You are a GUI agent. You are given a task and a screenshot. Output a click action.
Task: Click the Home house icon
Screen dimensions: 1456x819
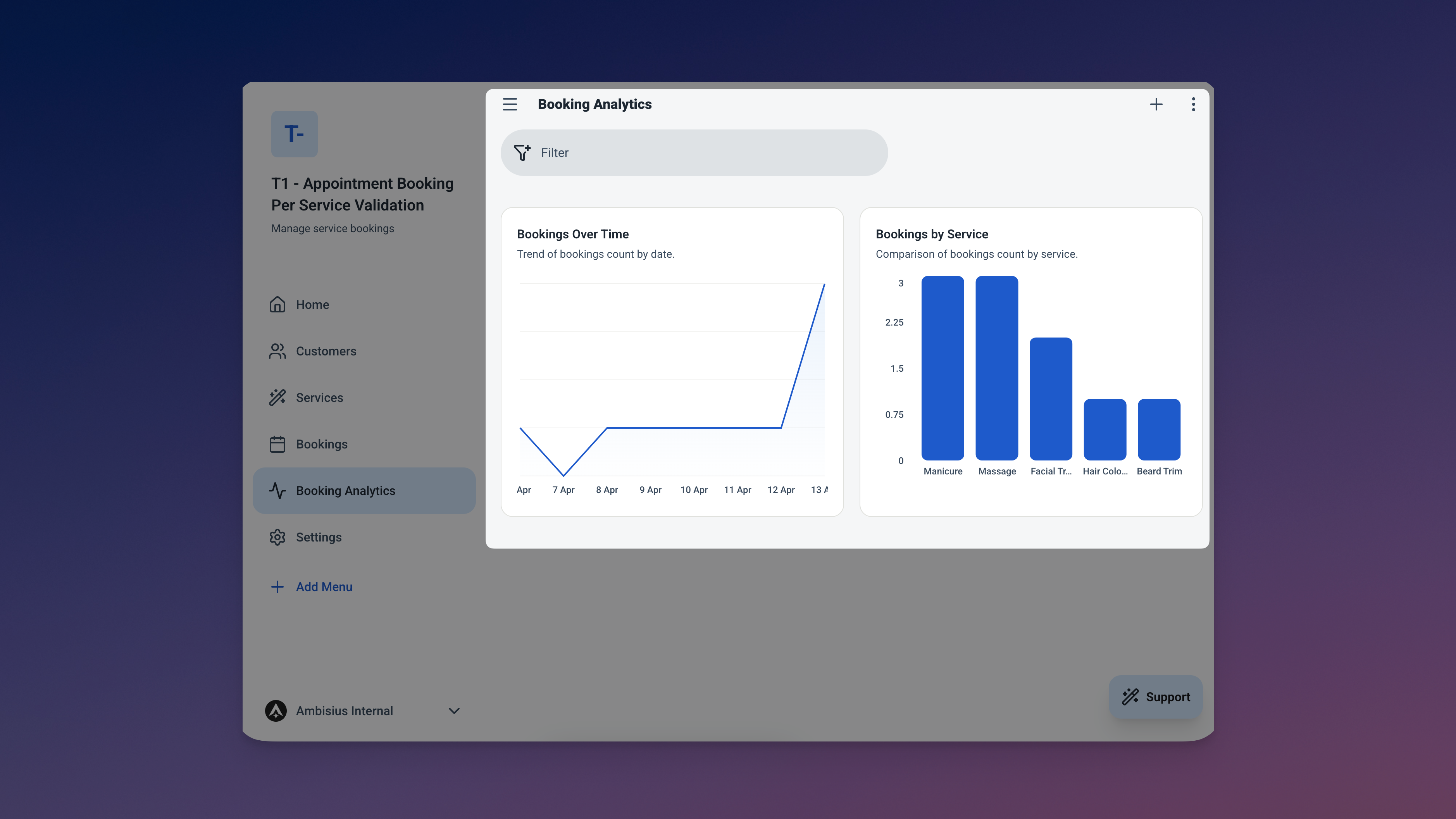click(277, 305)
